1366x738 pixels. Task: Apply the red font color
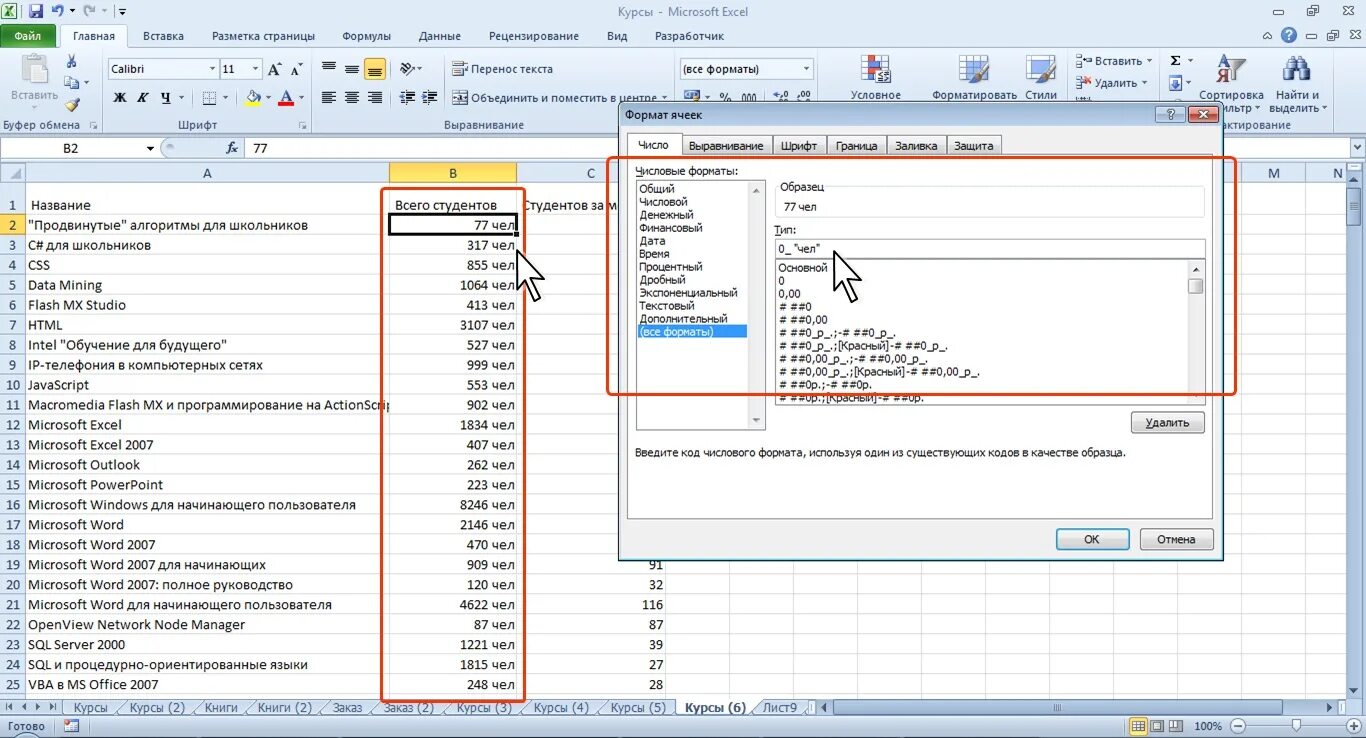(286, 98)
